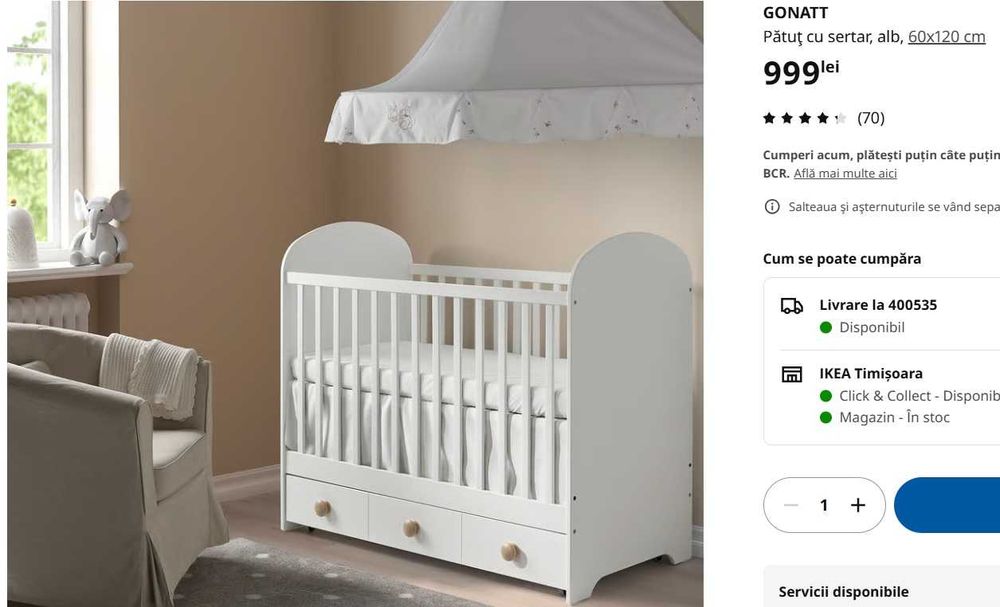Viewport: 1000px width, 607px height.
Task: Open the 60x120 cm size link
Action: tap(946, 36)
